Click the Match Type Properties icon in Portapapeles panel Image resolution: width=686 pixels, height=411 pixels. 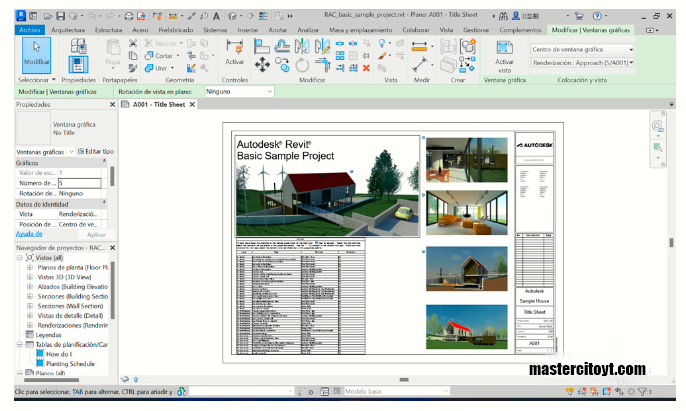(x=133, y=68)
